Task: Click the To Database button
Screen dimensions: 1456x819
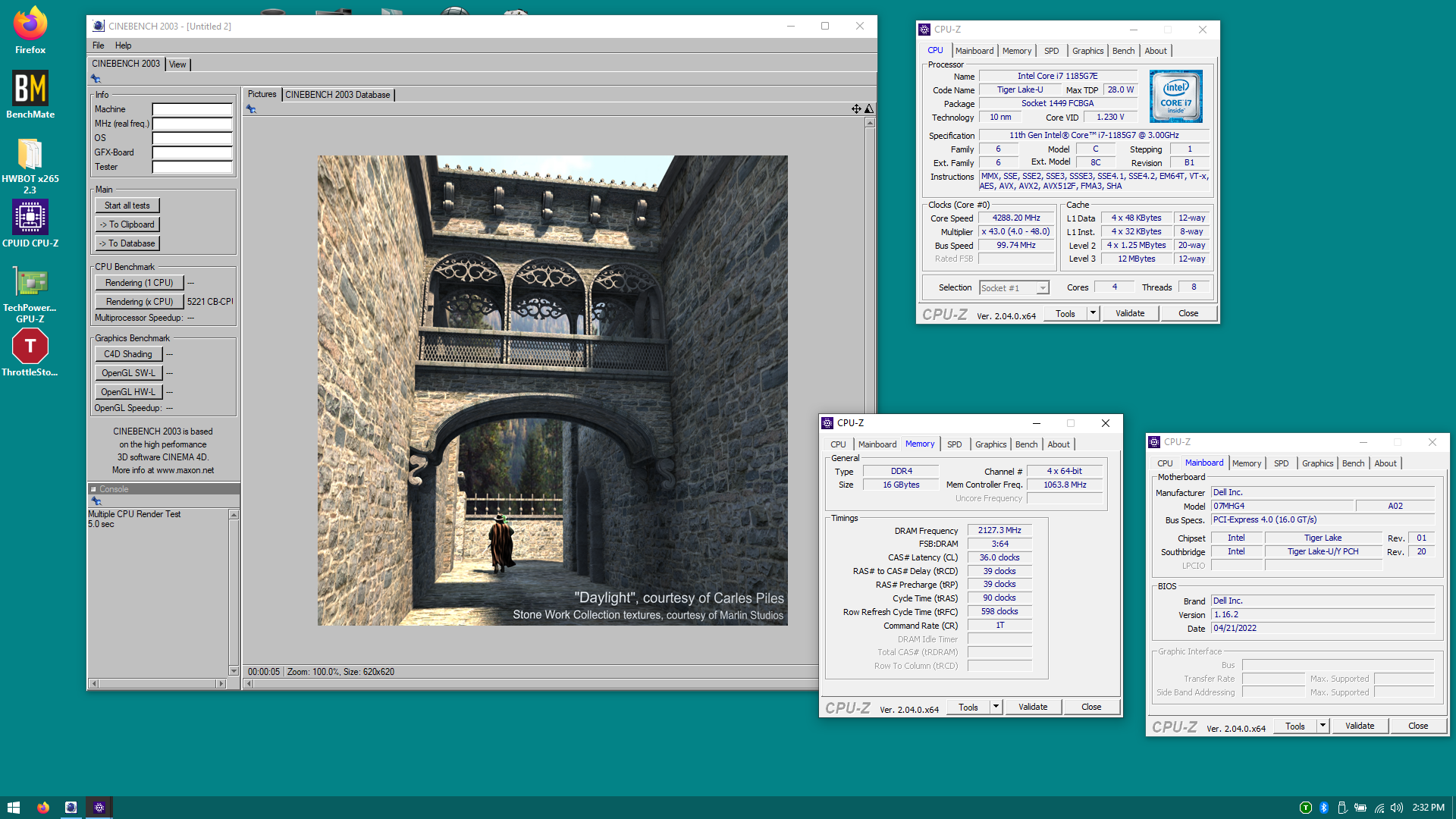Action: pos(127,243)
